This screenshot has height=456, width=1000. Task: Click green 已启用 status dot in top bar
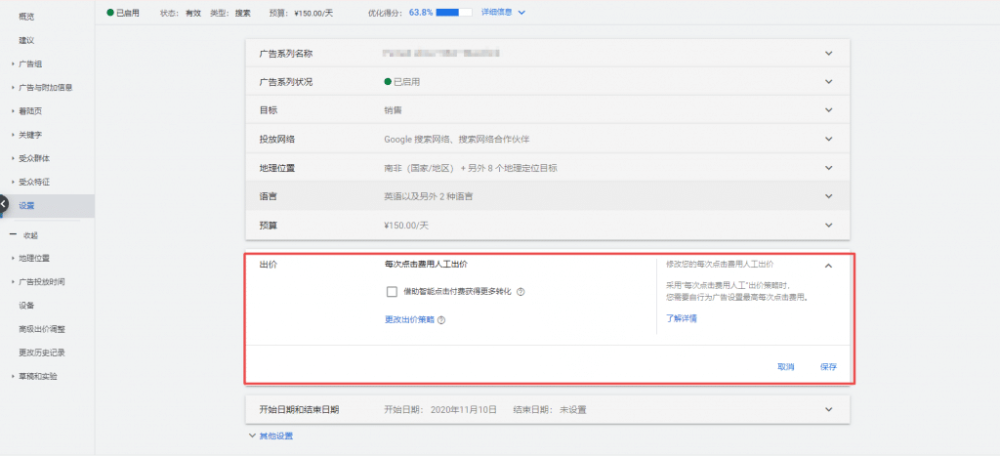tap(109, 12)
